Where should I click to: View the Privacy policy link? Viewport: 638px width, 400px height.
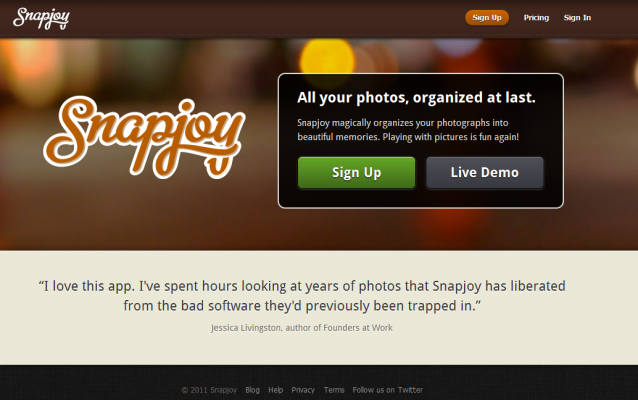[x=303, y=390]
